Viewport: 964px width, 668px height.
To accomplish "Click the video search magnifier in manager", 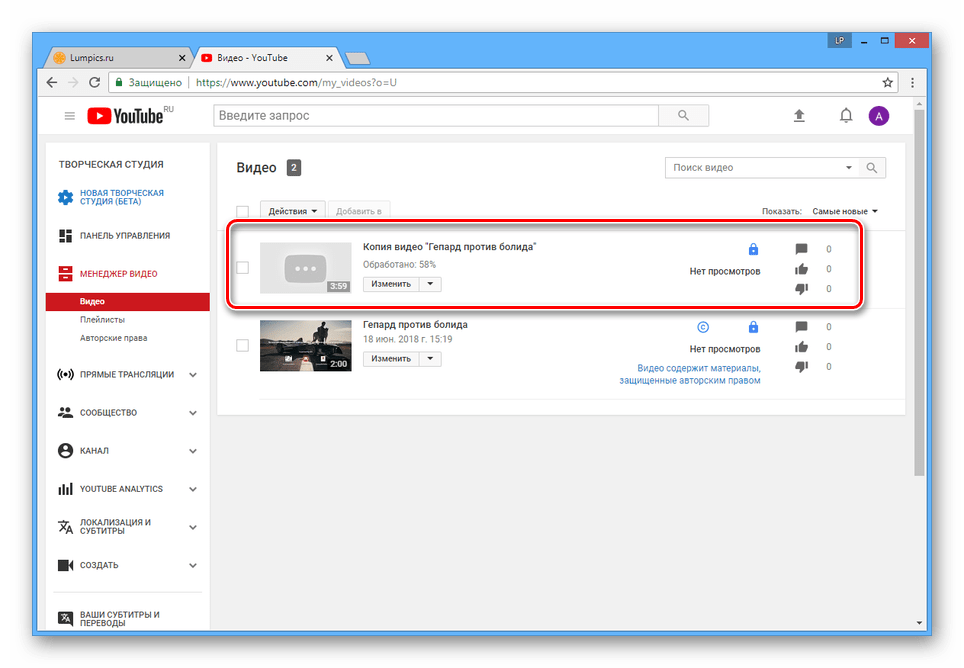I will point(872,168).
